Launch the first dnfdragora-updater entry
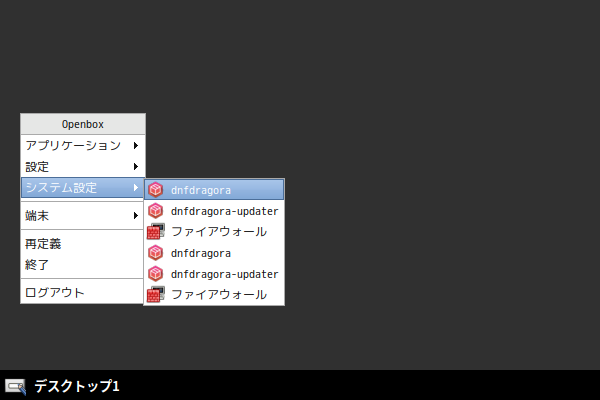 [214, 211]
